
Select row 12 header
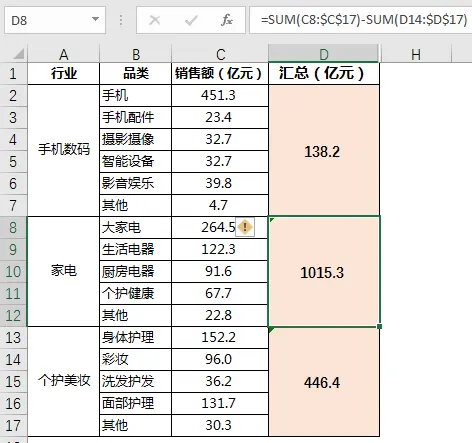13,315
